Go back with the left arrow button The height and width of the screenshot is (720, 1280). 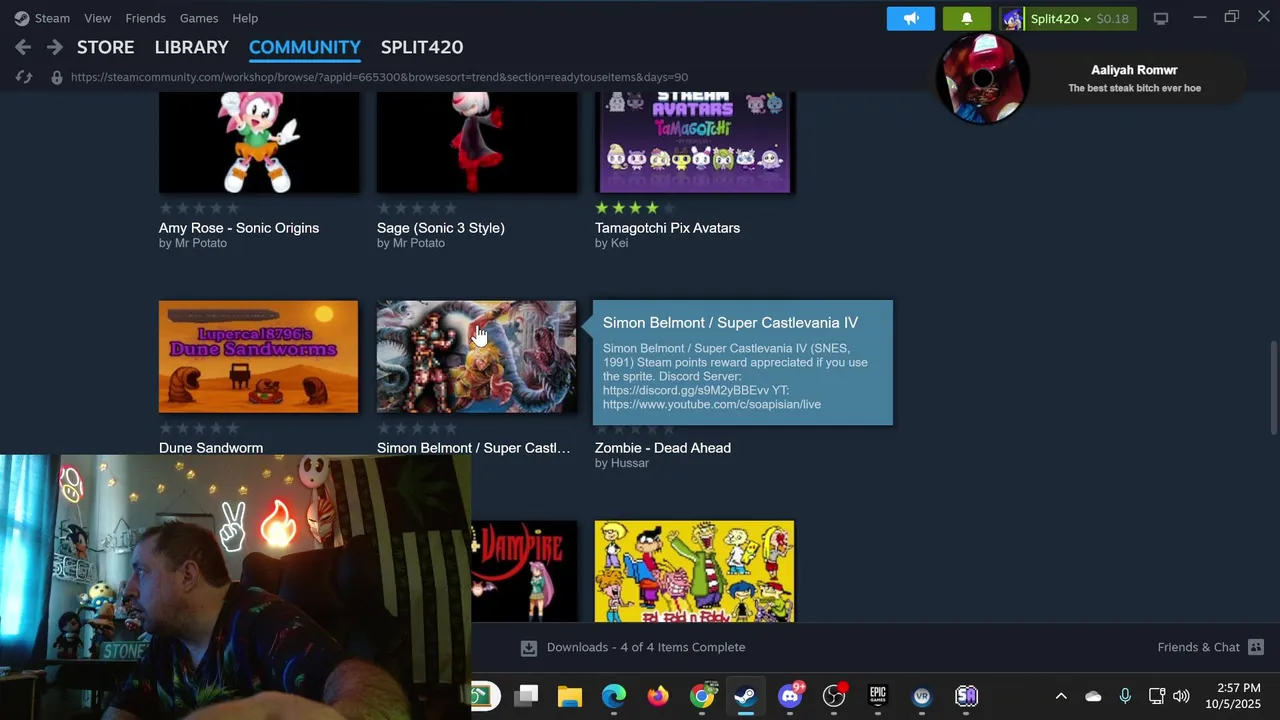pyautogui.click(x=23, y=47)
